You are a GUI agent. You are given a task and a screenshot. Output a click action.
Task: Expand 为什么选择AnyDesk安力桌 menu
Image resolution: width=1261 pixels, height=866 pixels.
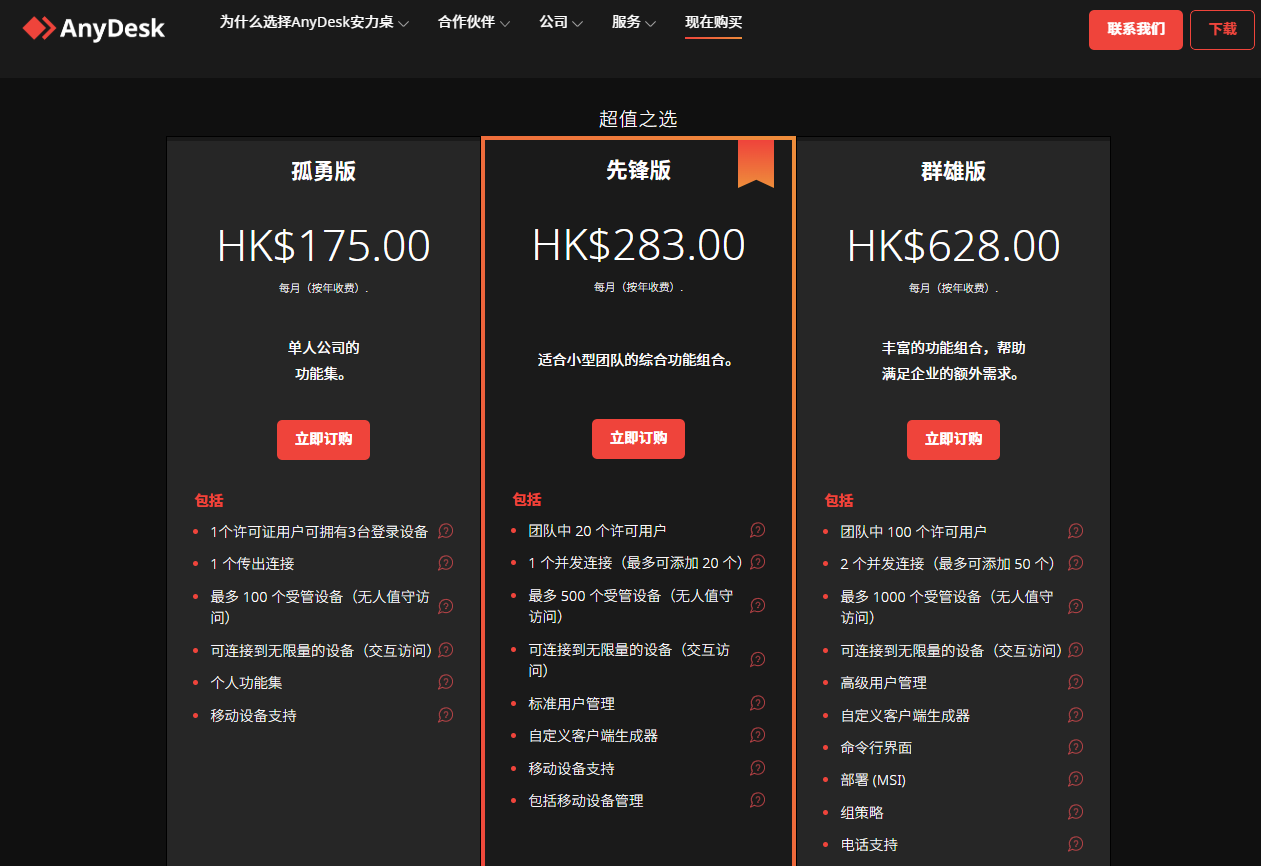tap(314, 23)
